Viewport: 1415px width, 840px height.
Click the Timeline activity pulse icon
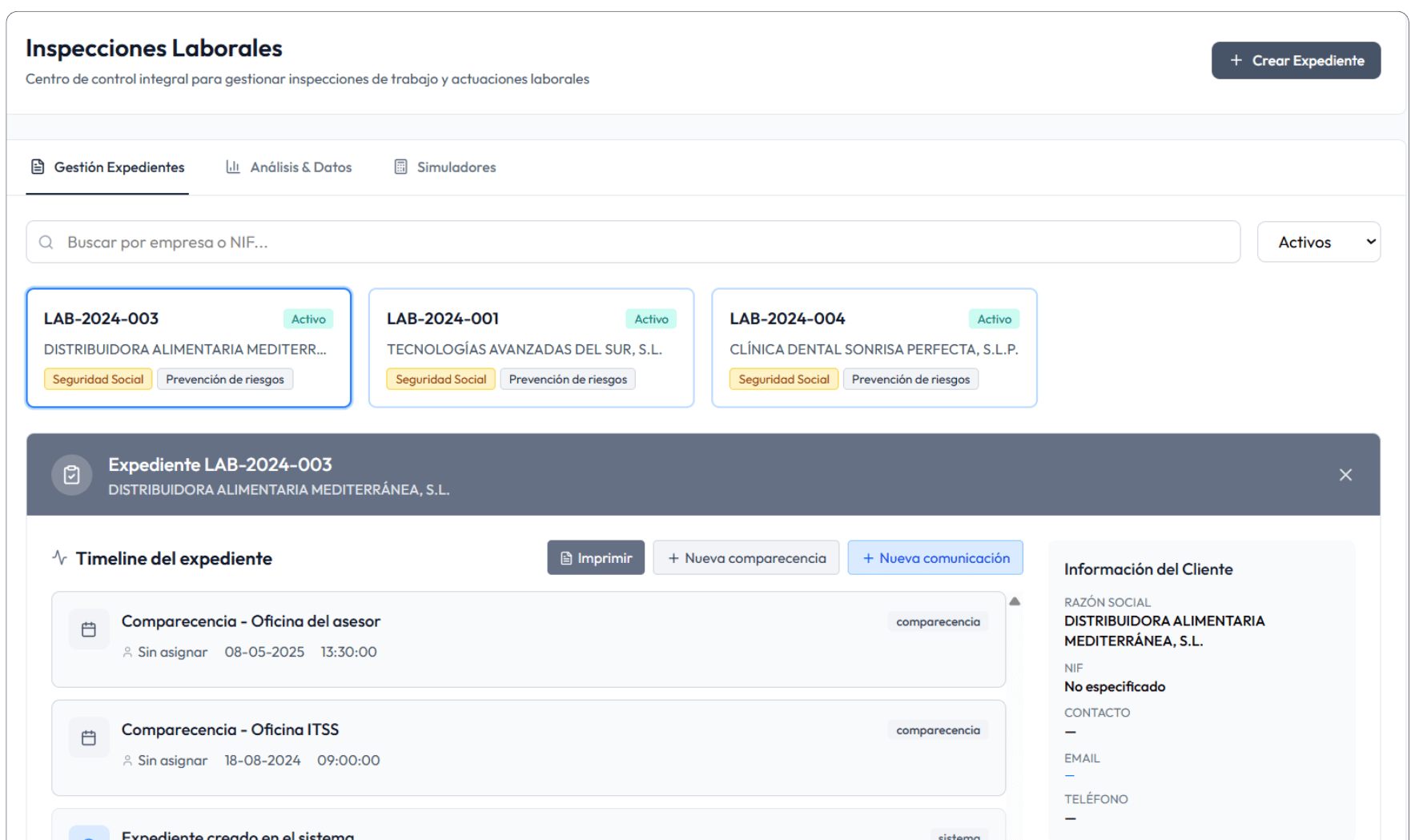click(59, 557)
